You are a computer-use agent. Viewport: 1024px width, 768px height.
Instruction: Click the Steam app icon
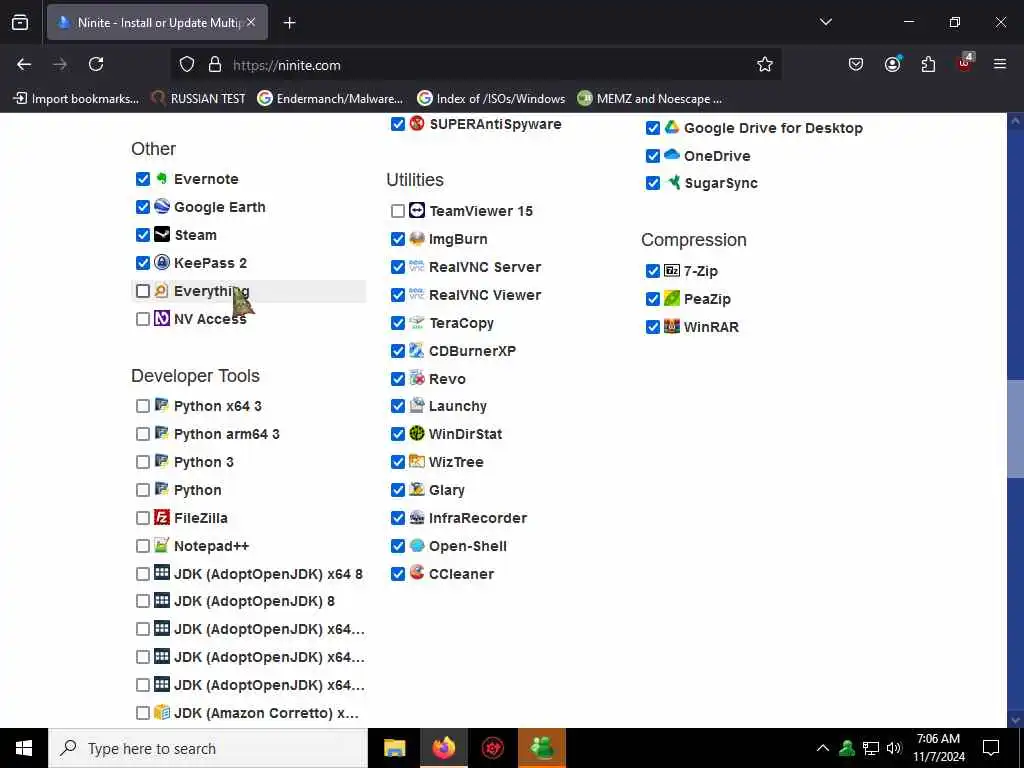pyautogui.click(x=162, y=234)
